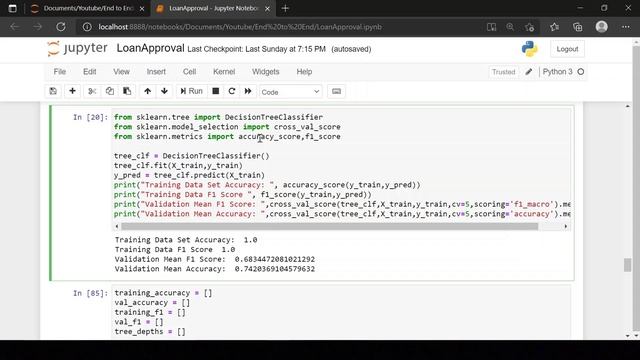This screenshot has width=640, height=360.
Task: Click the Trusted notebook indicator
Action: point(503,72)
